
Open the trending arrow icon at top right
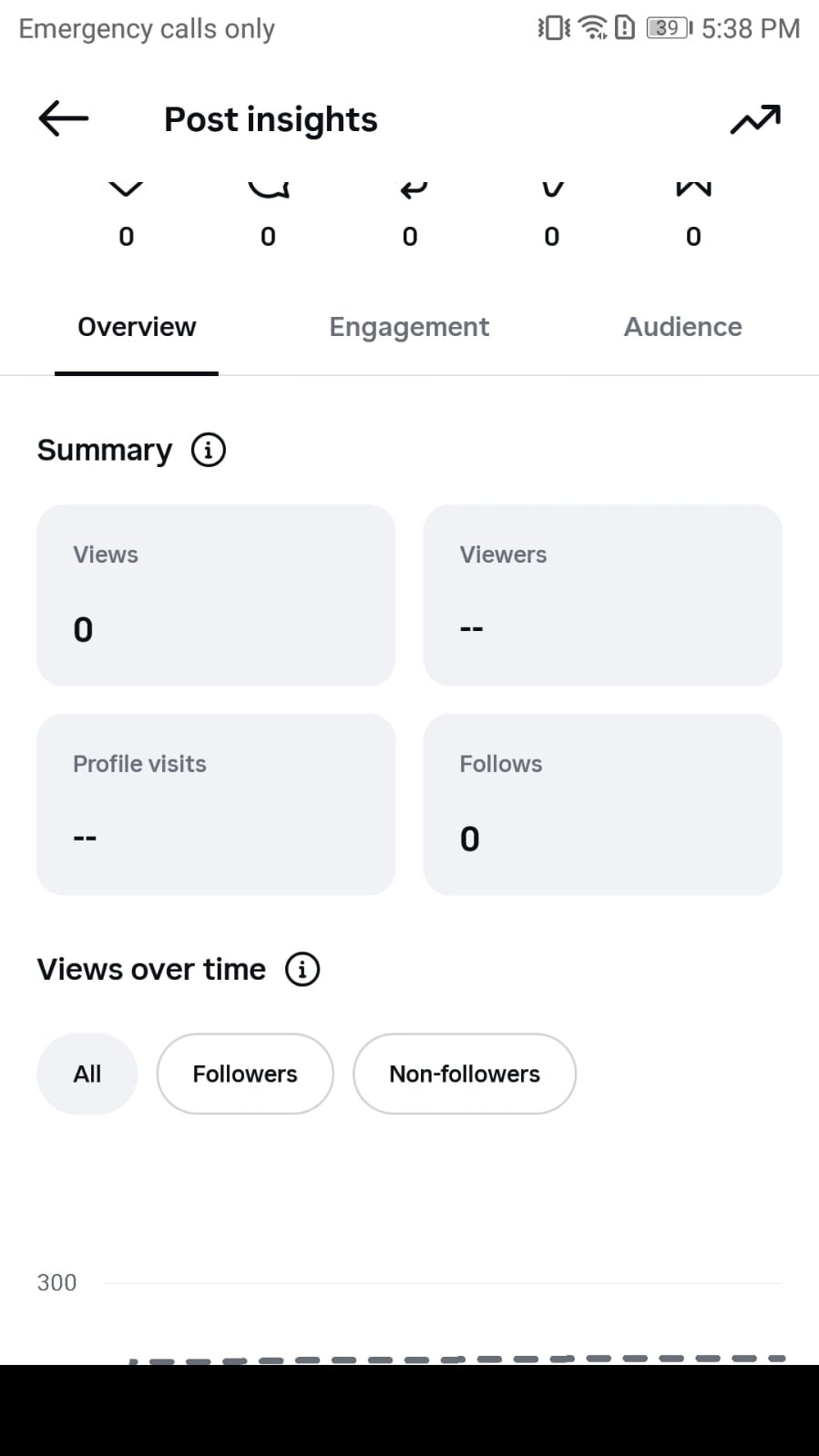click(755, 119)
